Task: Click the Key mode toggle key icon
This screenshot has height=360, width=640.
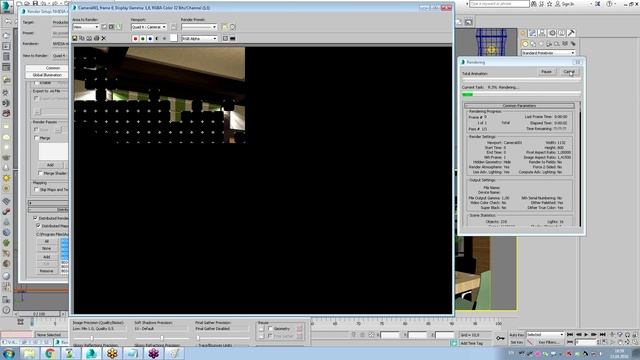Action: (x=500, y=338)
